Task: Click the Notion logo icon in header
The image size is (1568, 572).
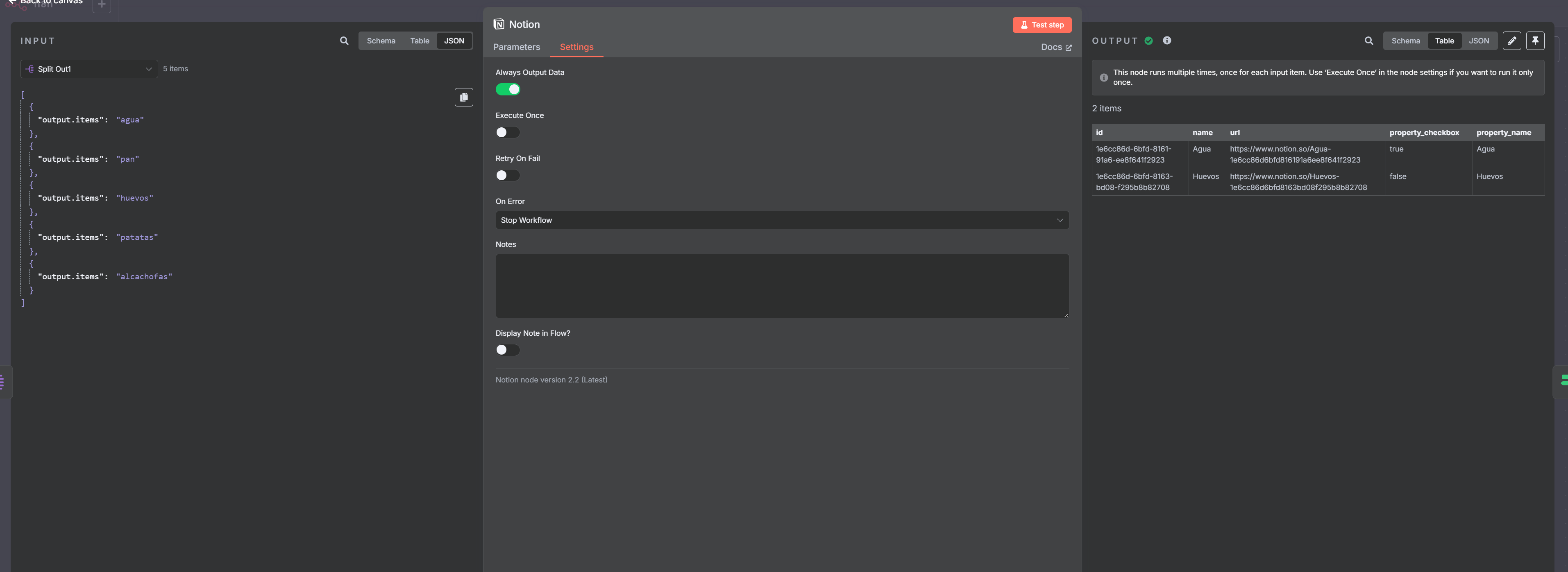Action: pyautogui.click(x=499, y=24)
